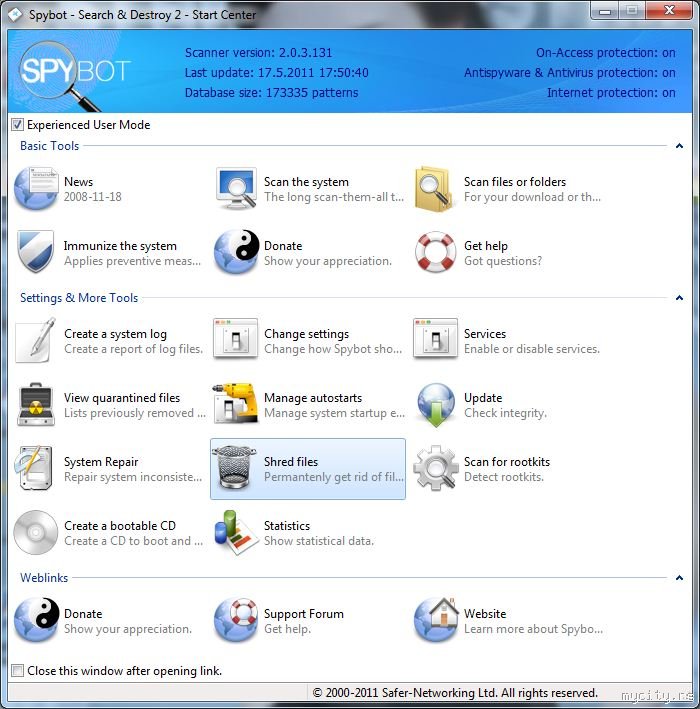The width and height of the screenshot is (700, 709).
Task: Click Antispyware & Antivirus protection: on status
Action: click(x=569, y=73)
